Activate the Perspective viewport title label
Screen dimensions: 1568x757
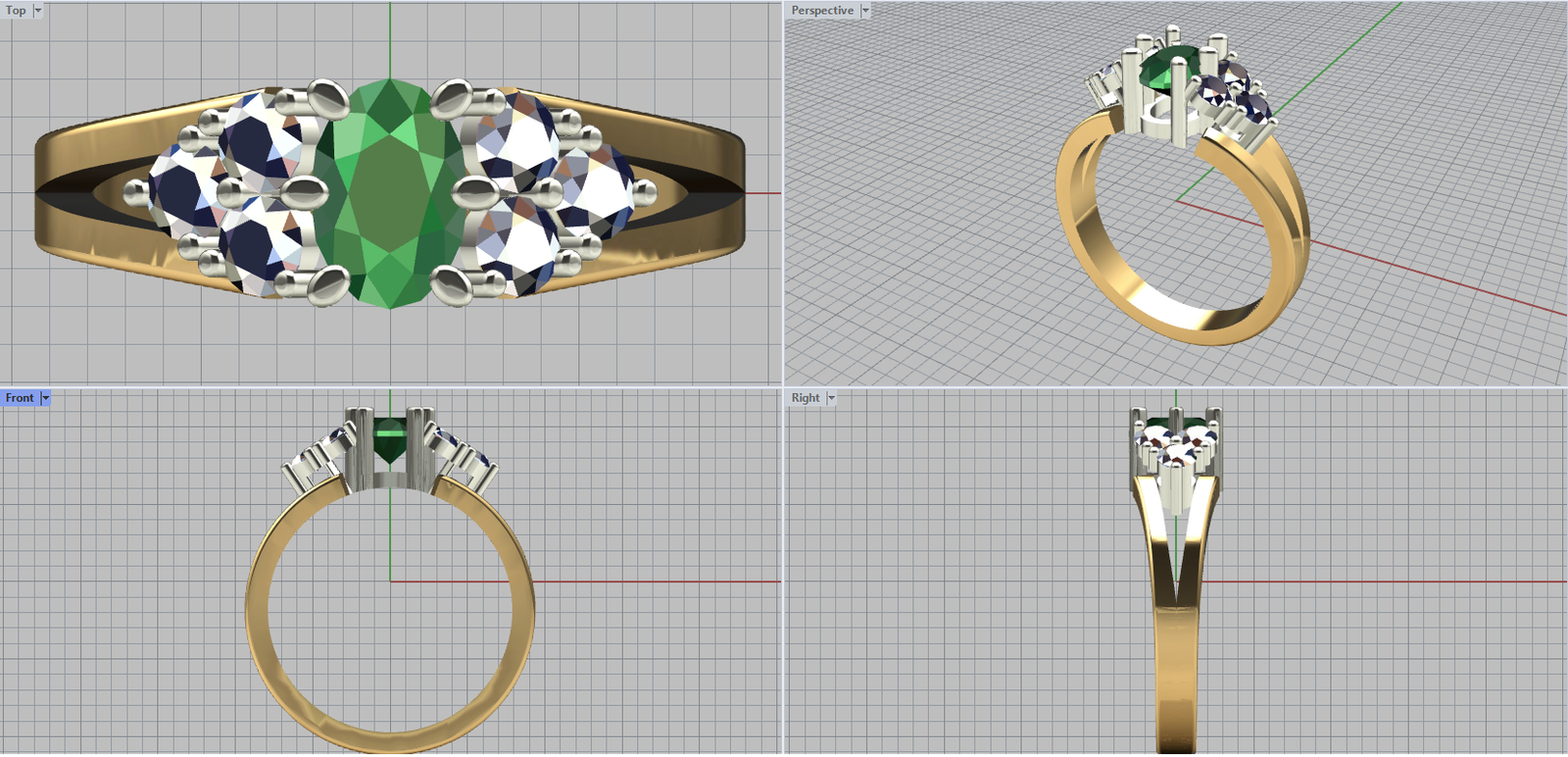tap(822, 11)
